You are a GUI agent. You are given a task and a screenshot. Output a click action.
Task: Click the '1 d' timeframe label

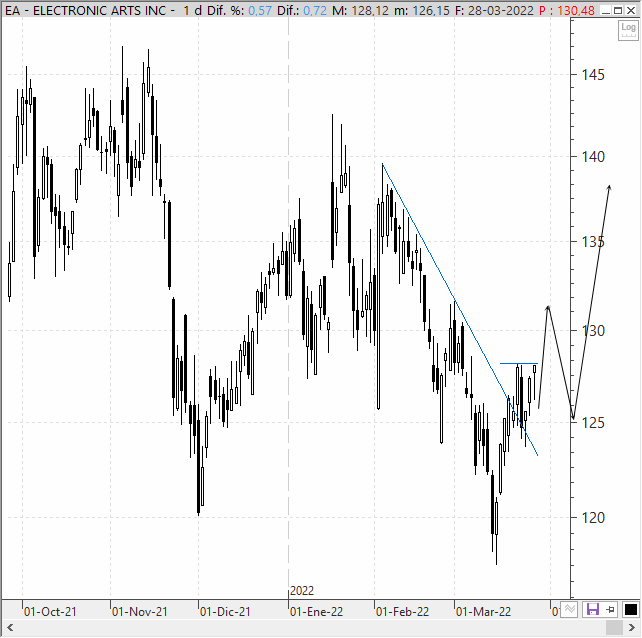pos(192,10)
